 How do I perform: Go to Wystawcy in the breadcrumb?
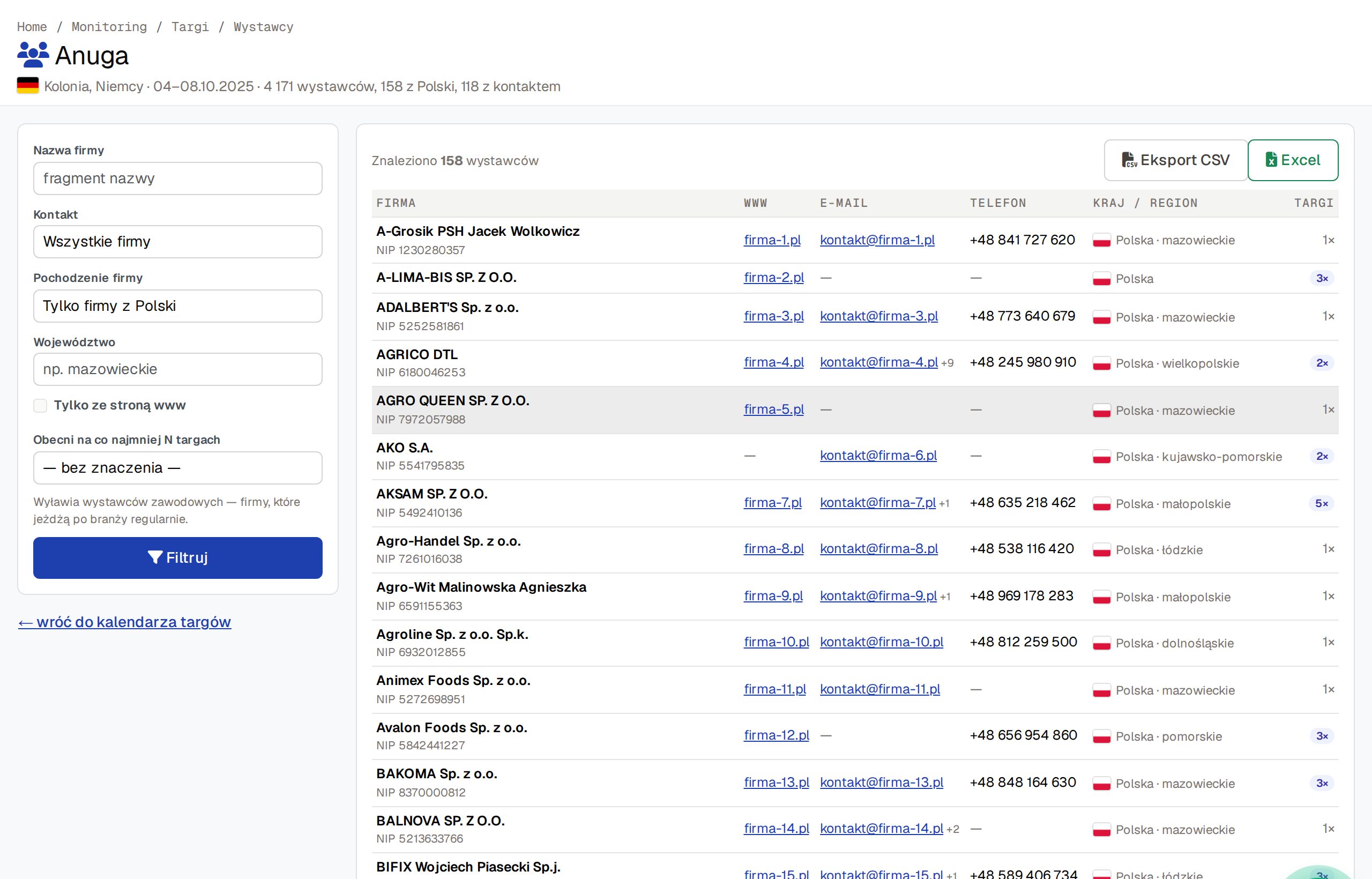tap(263, 27)
